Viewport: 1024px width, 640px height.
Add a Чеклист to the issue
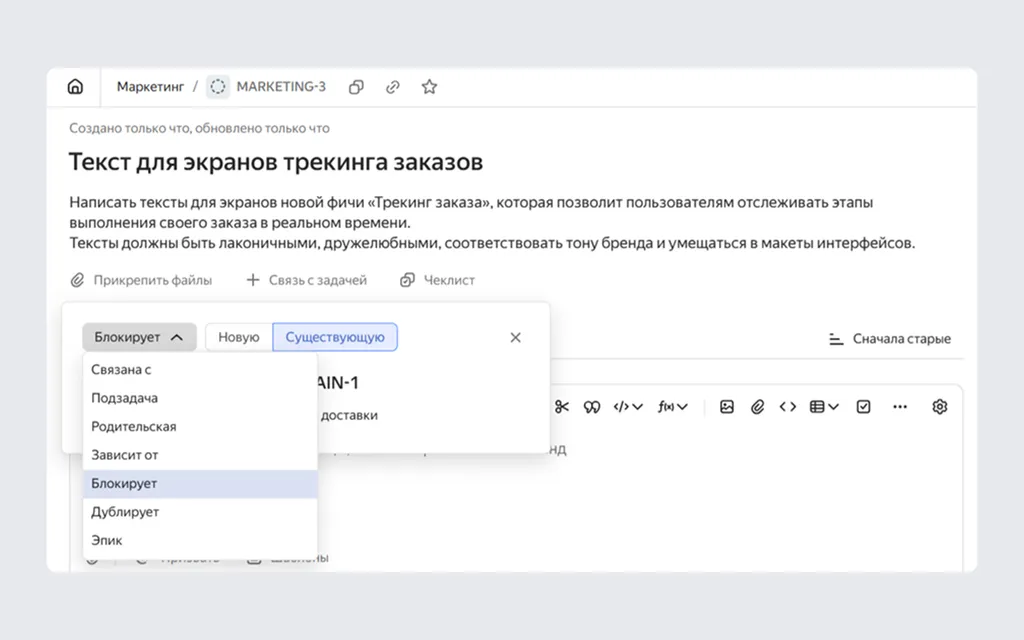tap(437, 280)
